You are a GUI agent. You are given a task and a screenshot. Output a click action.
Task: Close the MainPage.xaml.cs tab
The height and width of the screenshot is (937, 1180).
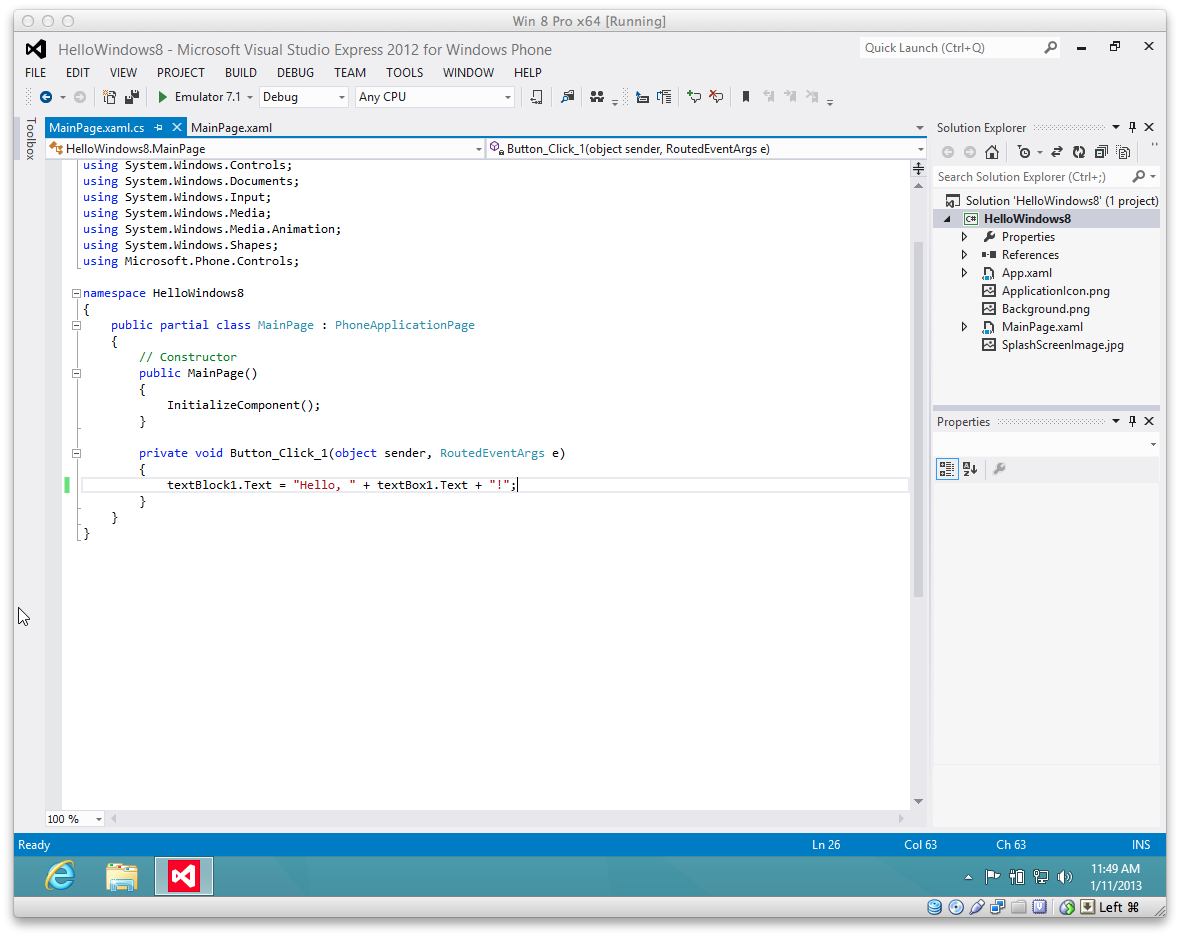tap(177, 127)
